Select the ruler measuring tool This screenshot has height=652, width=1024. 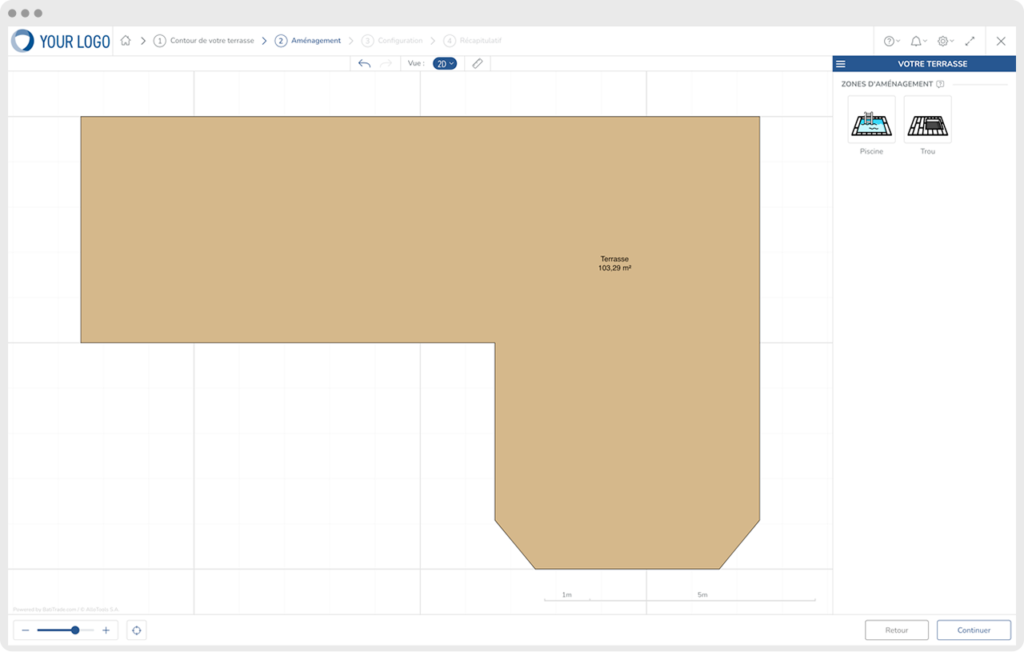(x=477, y=63)
